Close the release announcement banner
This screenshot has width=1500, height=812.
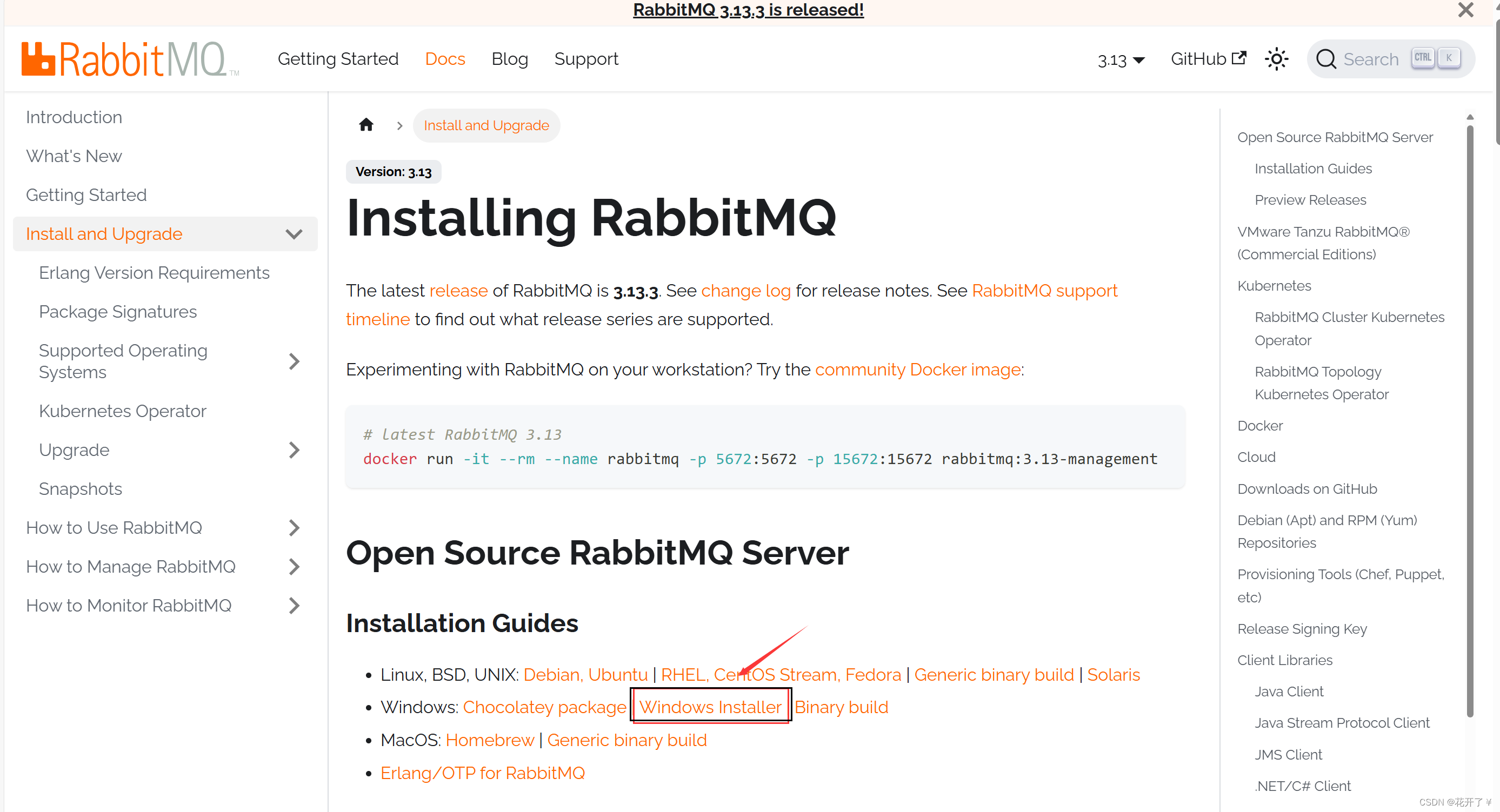click(x=1465, y=10)
